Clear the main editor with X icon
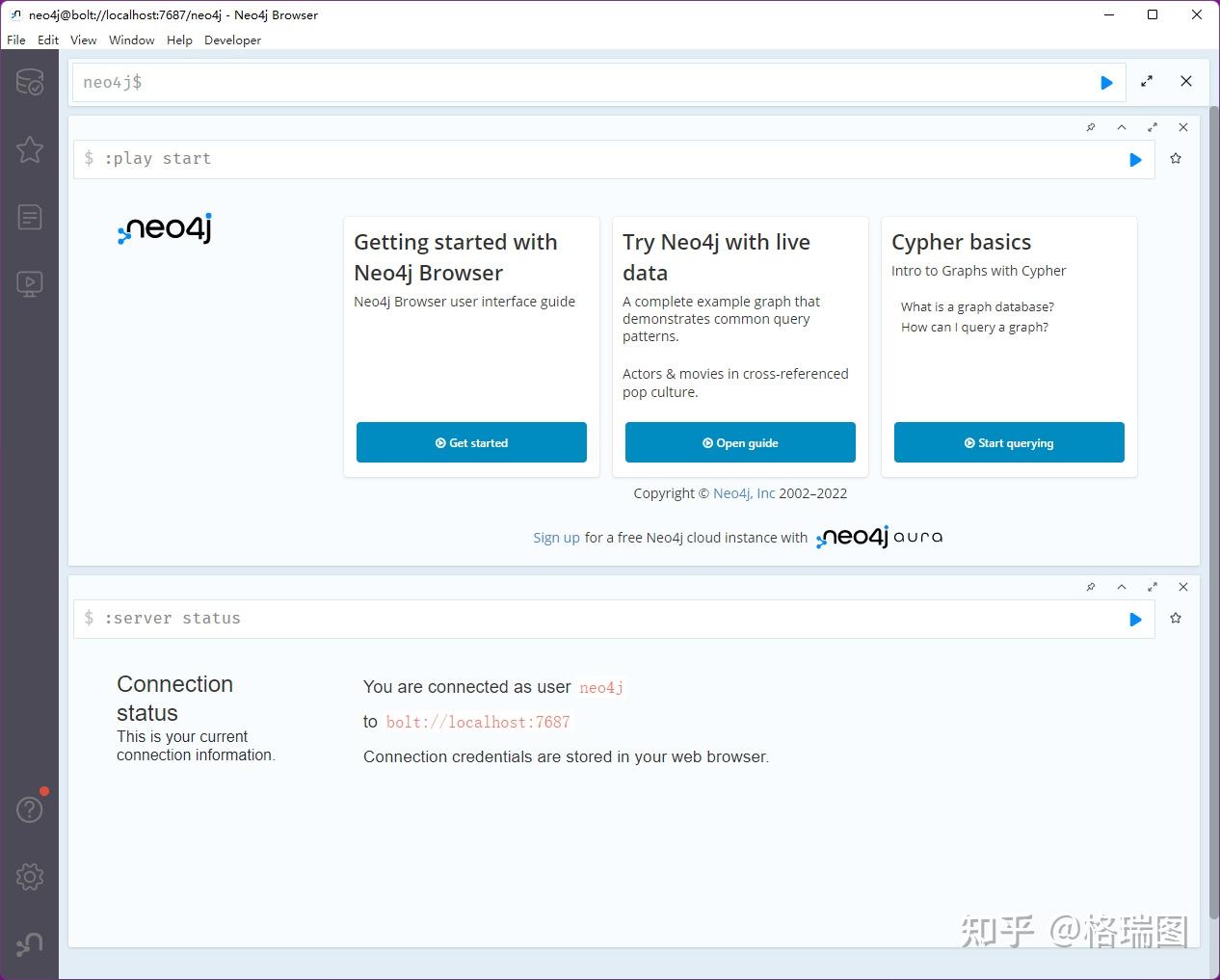 [1186, 82]
